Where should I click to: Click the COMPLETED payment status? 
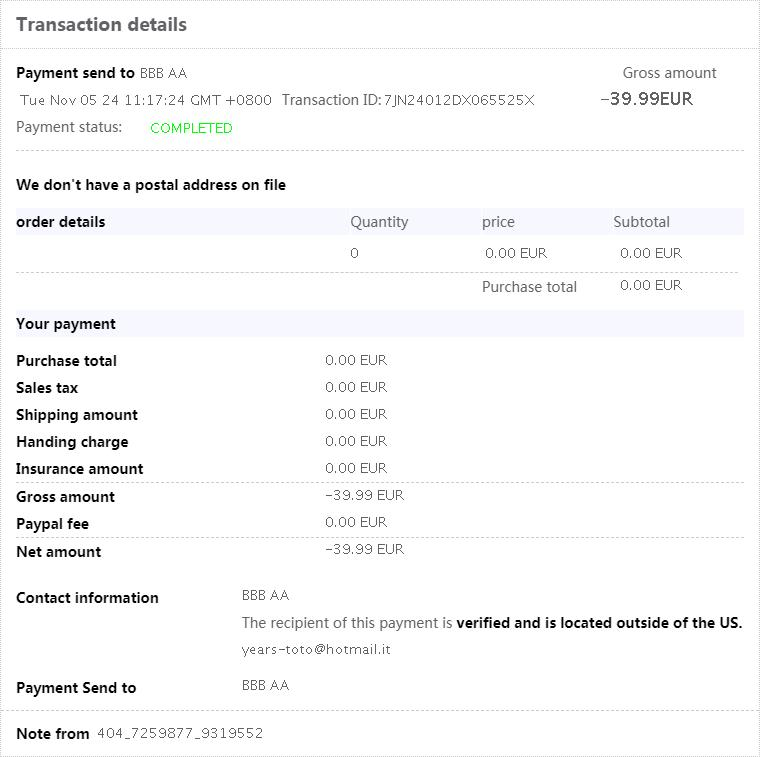(191, 128)
